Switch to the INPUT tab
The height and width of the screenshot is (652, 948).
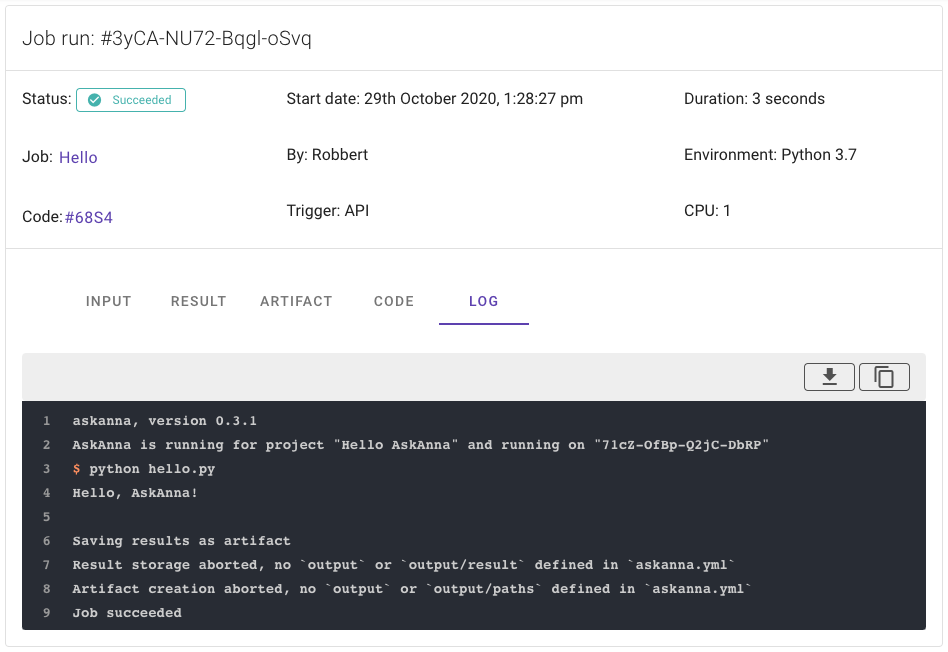click(x=109, y=301)
